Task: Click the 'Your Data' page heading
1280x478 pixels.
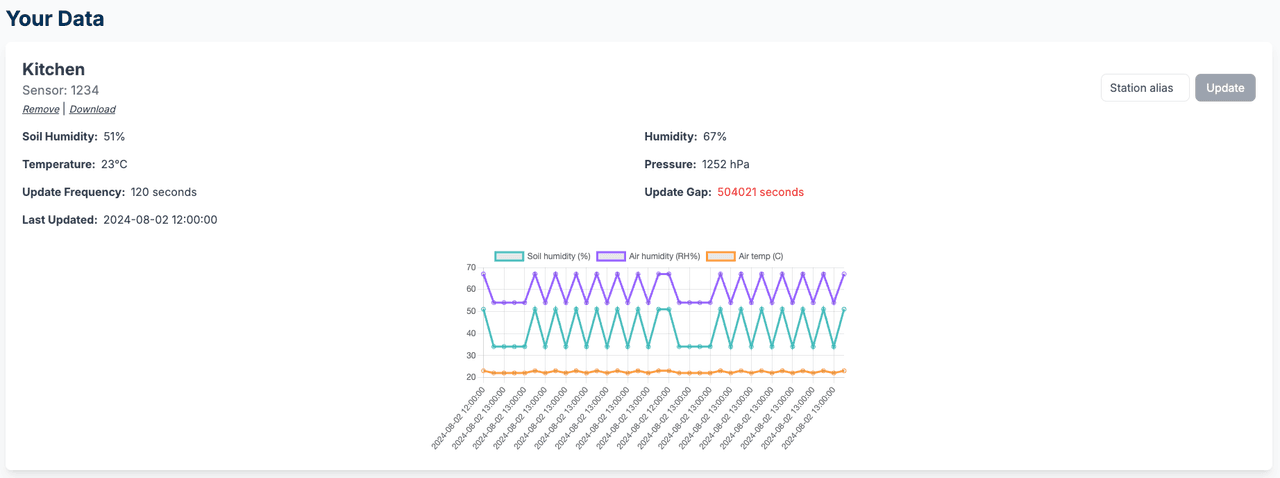Action: [55, 18]
